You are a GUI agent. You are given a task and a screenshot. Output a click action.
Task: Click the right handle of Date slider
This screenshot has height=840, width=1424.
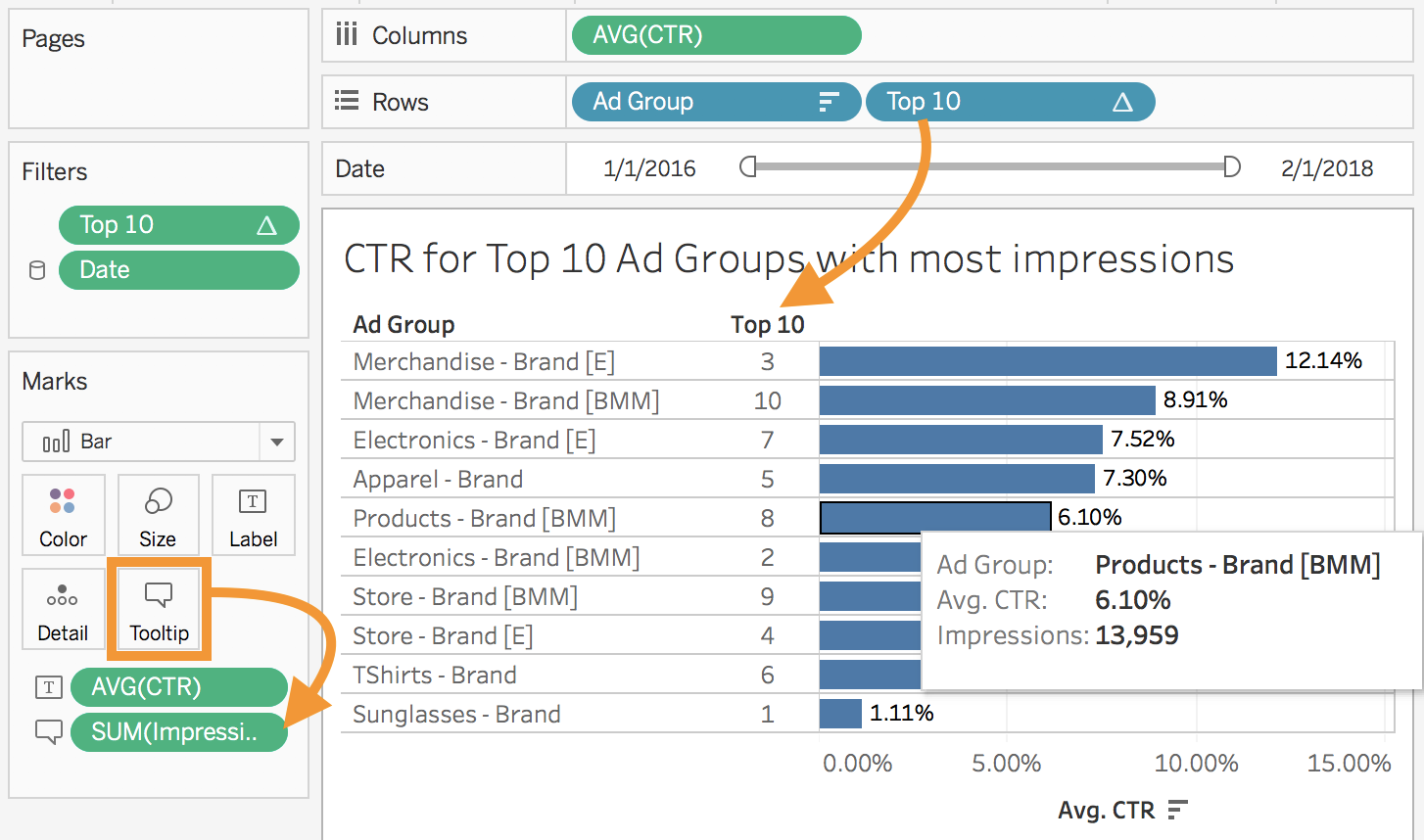tap(1232, 166)
